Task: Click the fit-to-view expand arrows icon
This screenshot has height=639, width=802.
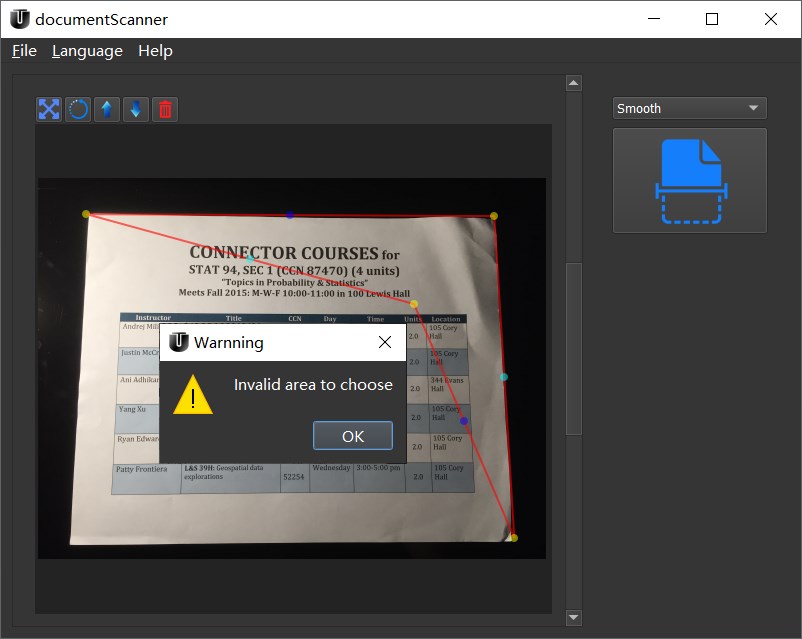Action: tap(49, 109)
